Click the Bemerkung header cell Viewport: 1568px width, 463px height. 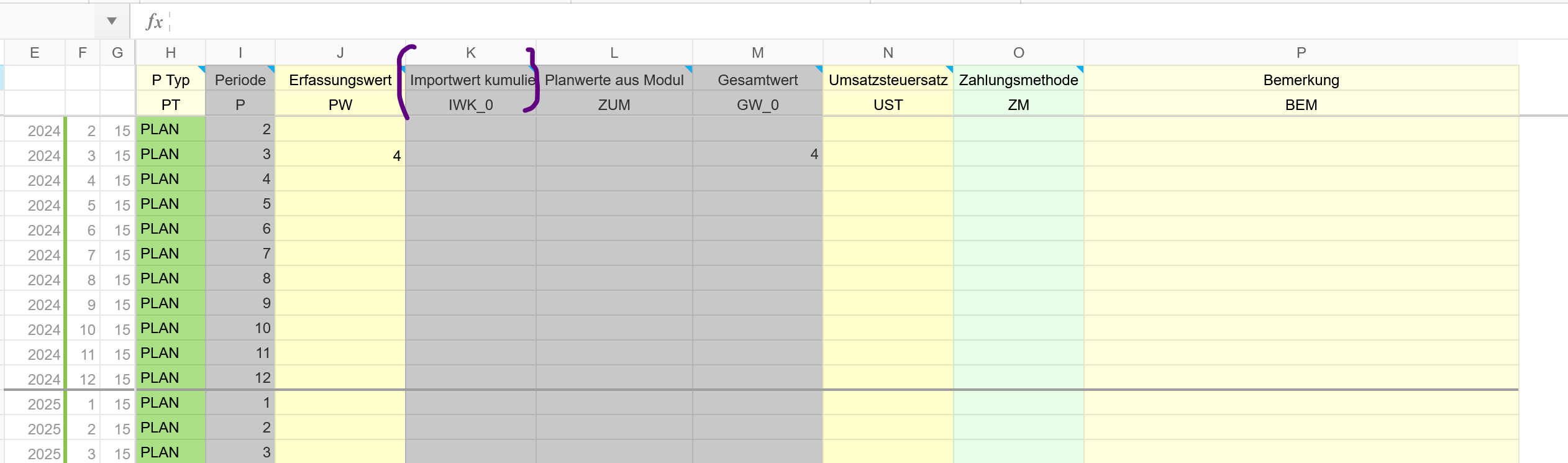(x=1301, y=80)
